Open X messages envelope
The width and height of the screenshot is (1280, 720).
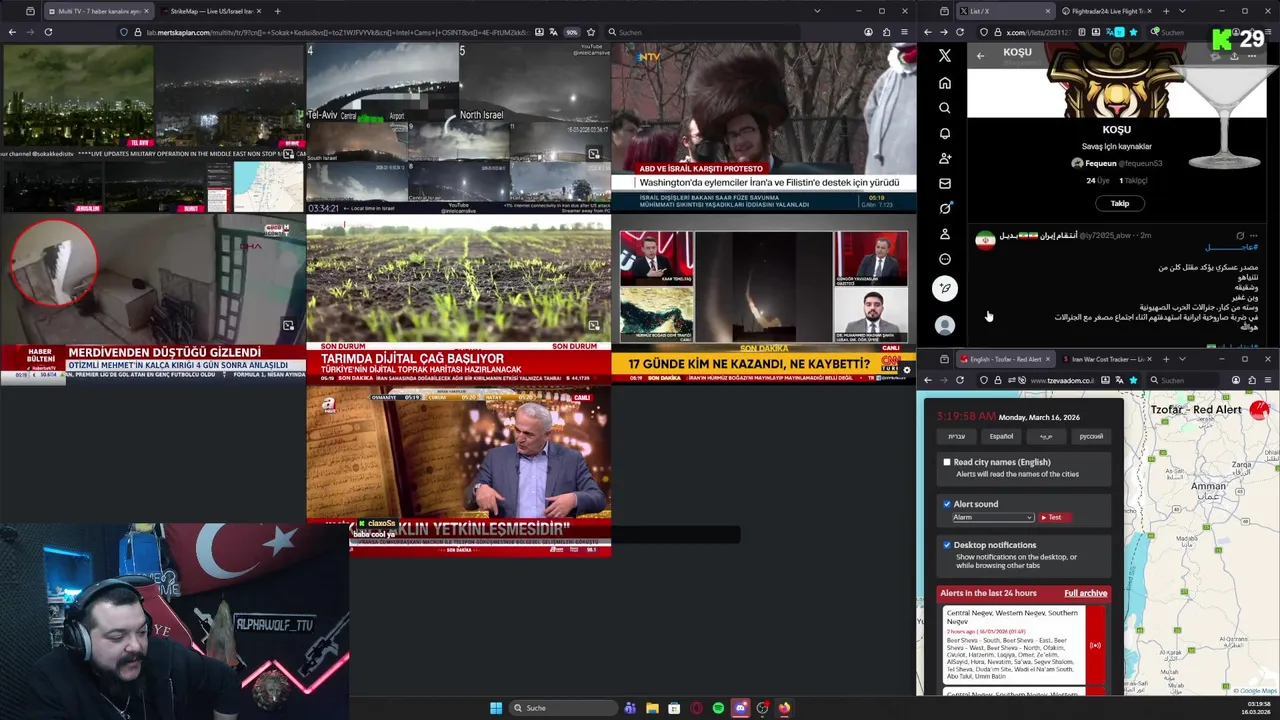coord(944,183)
